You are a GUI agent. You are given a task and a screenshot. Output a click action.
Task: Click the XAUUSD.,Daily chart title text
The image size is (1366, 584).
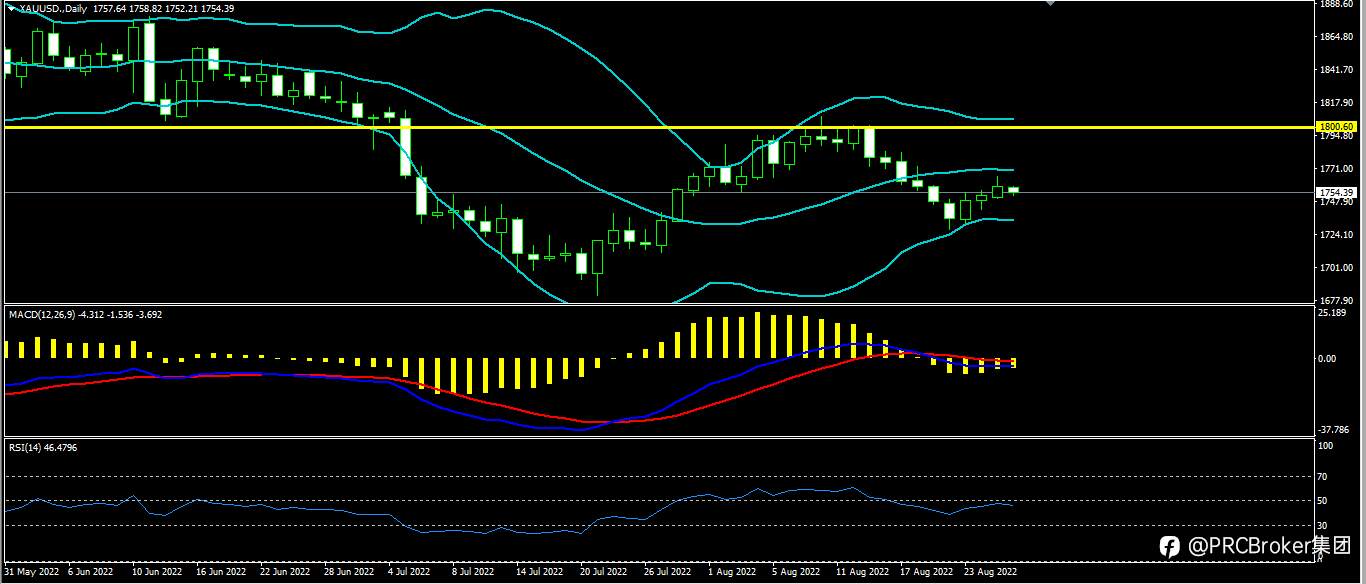coord(55,8)
